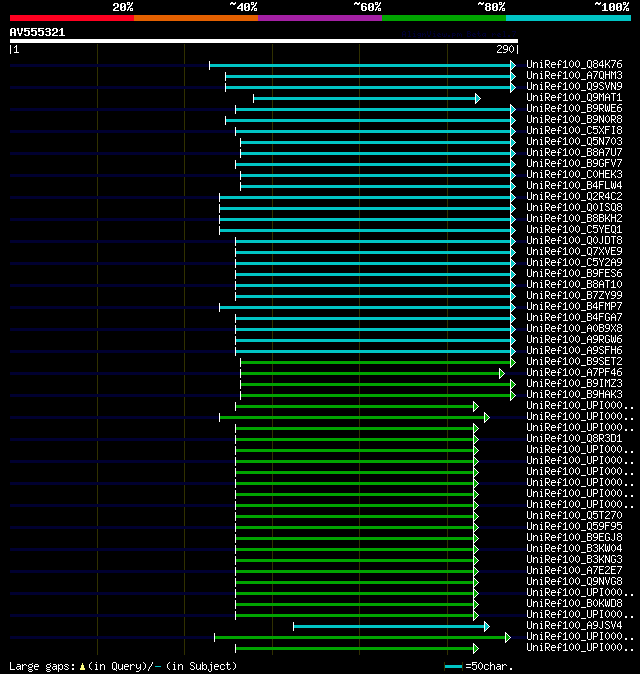This screenshot has height=674, width=640.
Task: Select the UniRef100_B8BKH2 hit label
Action: click(x=574, y=218)
